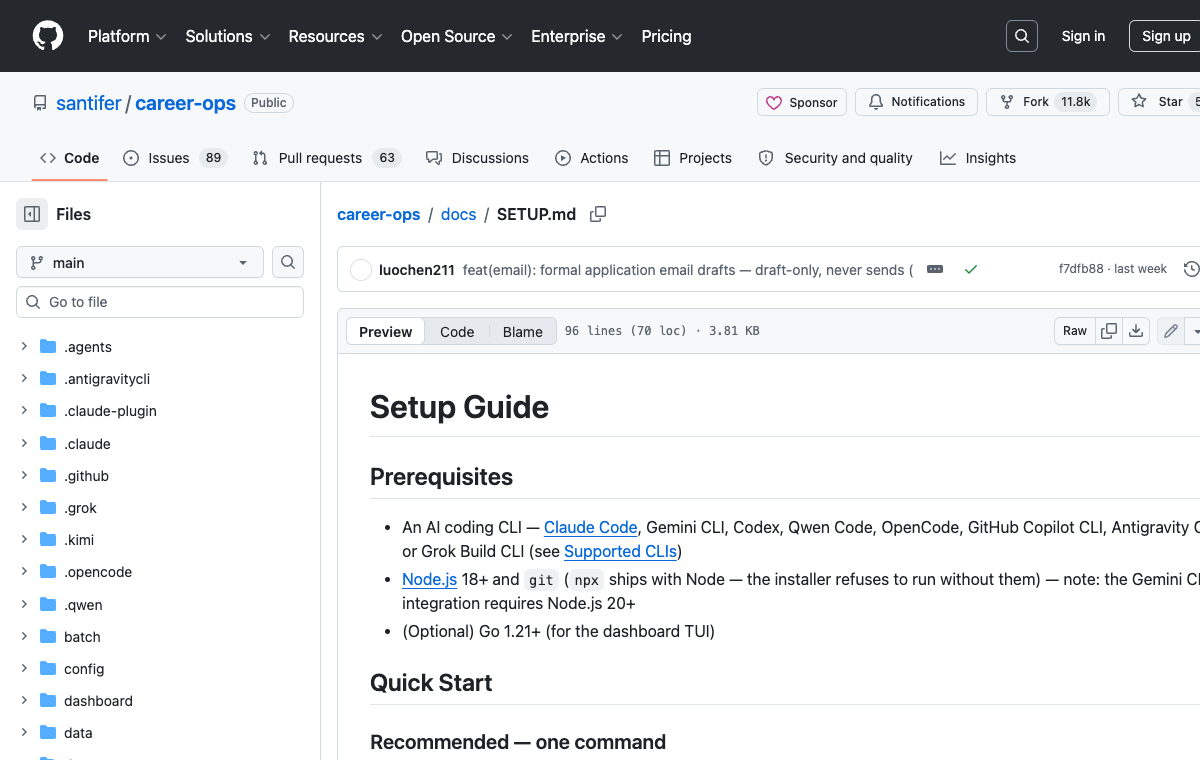Copy the file path icon
This screenshot has height=760, width=1200.
coord(598,214)
